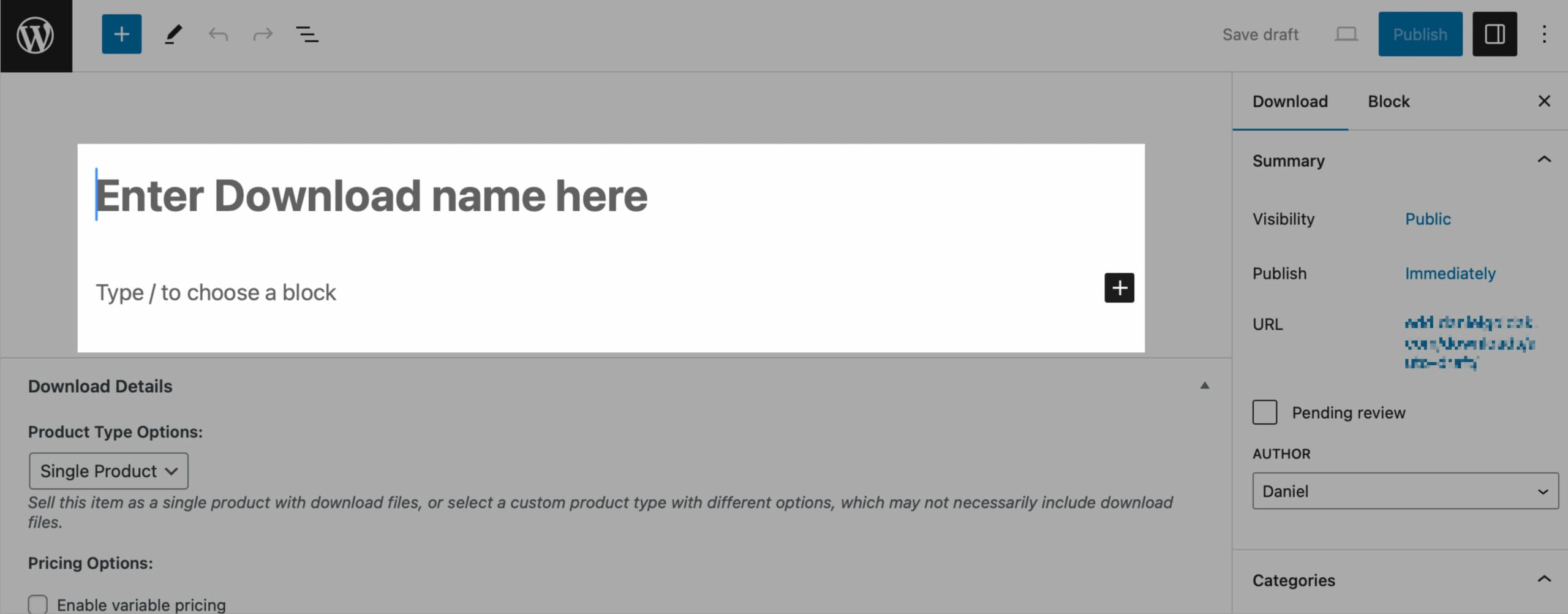Open the Author dropdown showing Daniel
The width and height of the screenshot is (1568, 614).
coord(1404,490)
